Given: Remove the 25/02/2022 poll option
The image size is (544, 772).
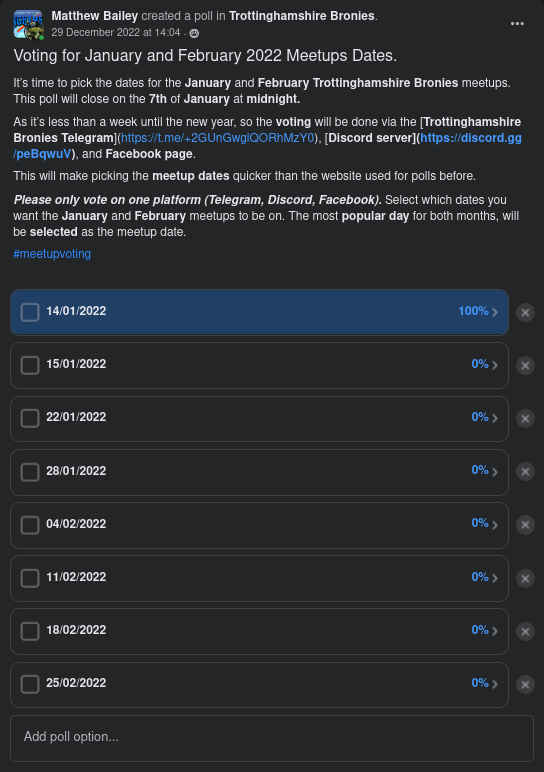Looking at the screenshot, I should click(525, 684).
